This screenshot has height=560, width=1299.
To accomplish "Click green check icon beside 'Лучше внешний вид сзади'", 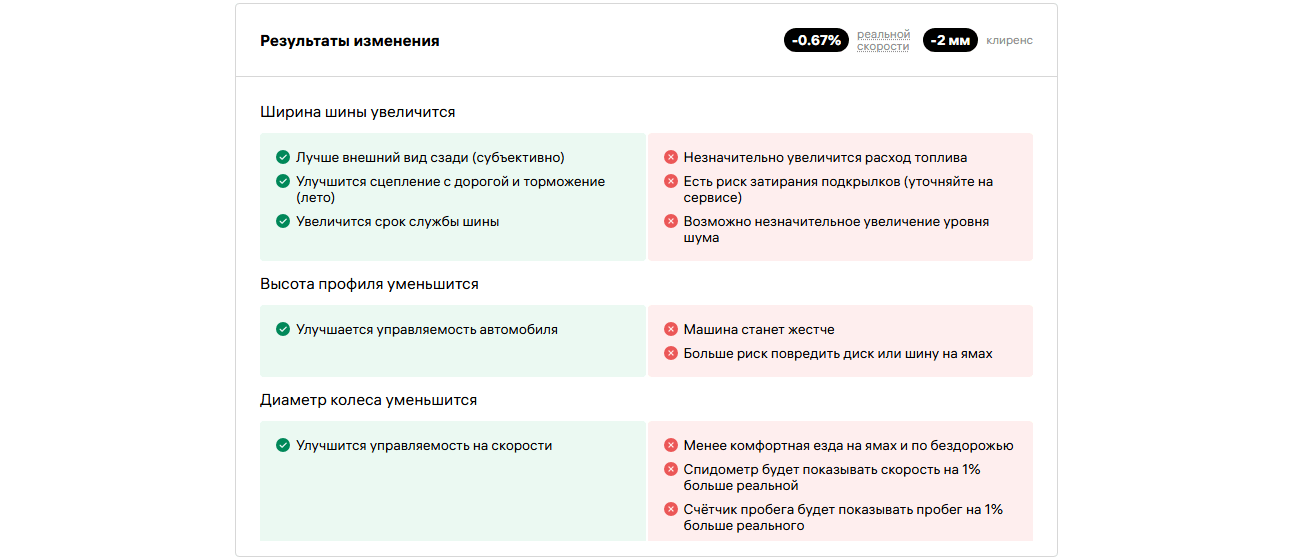I will click(x=283, y=157).
